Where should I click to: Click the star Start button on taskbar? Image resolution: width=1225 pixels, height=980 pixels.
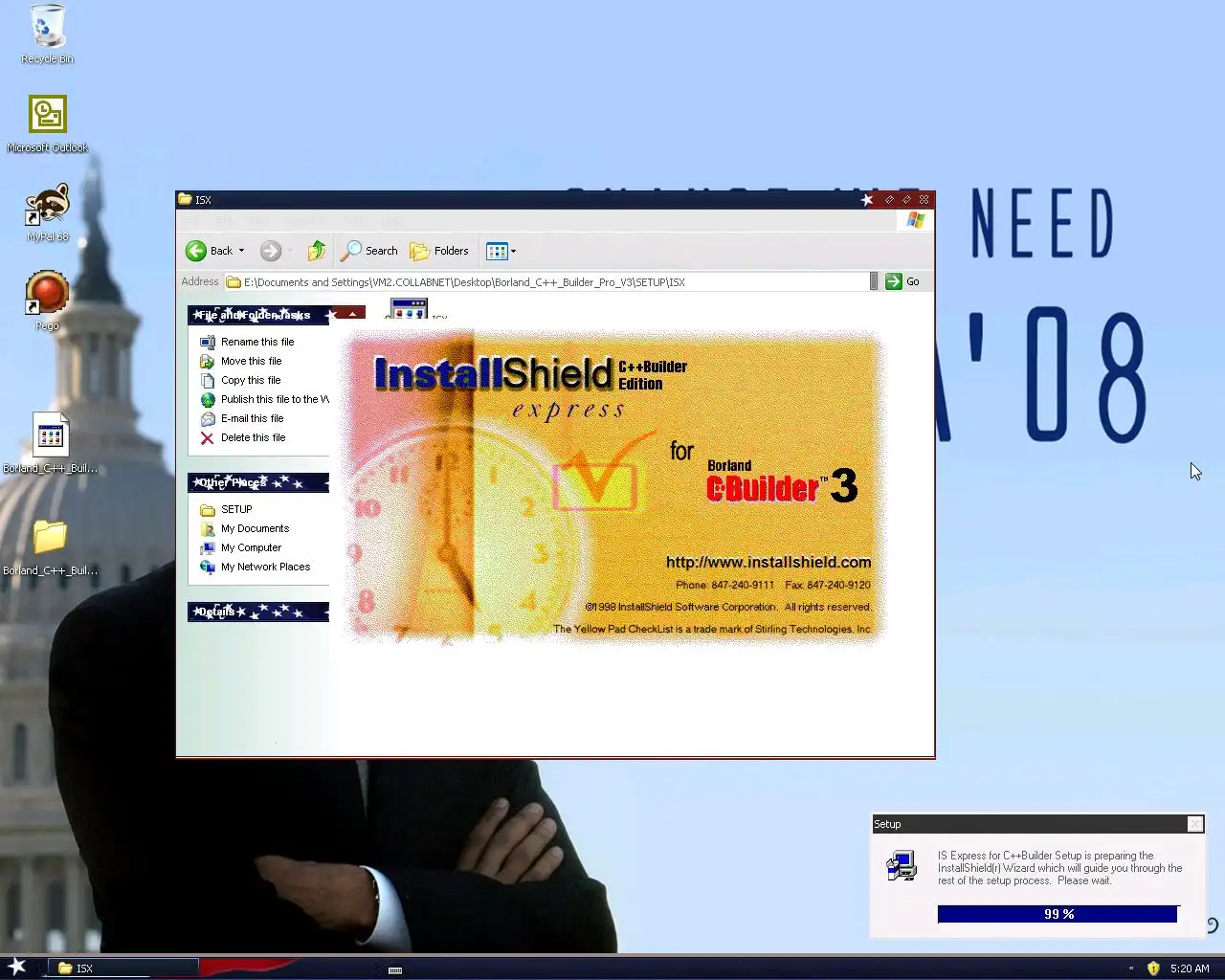point(17,967)
